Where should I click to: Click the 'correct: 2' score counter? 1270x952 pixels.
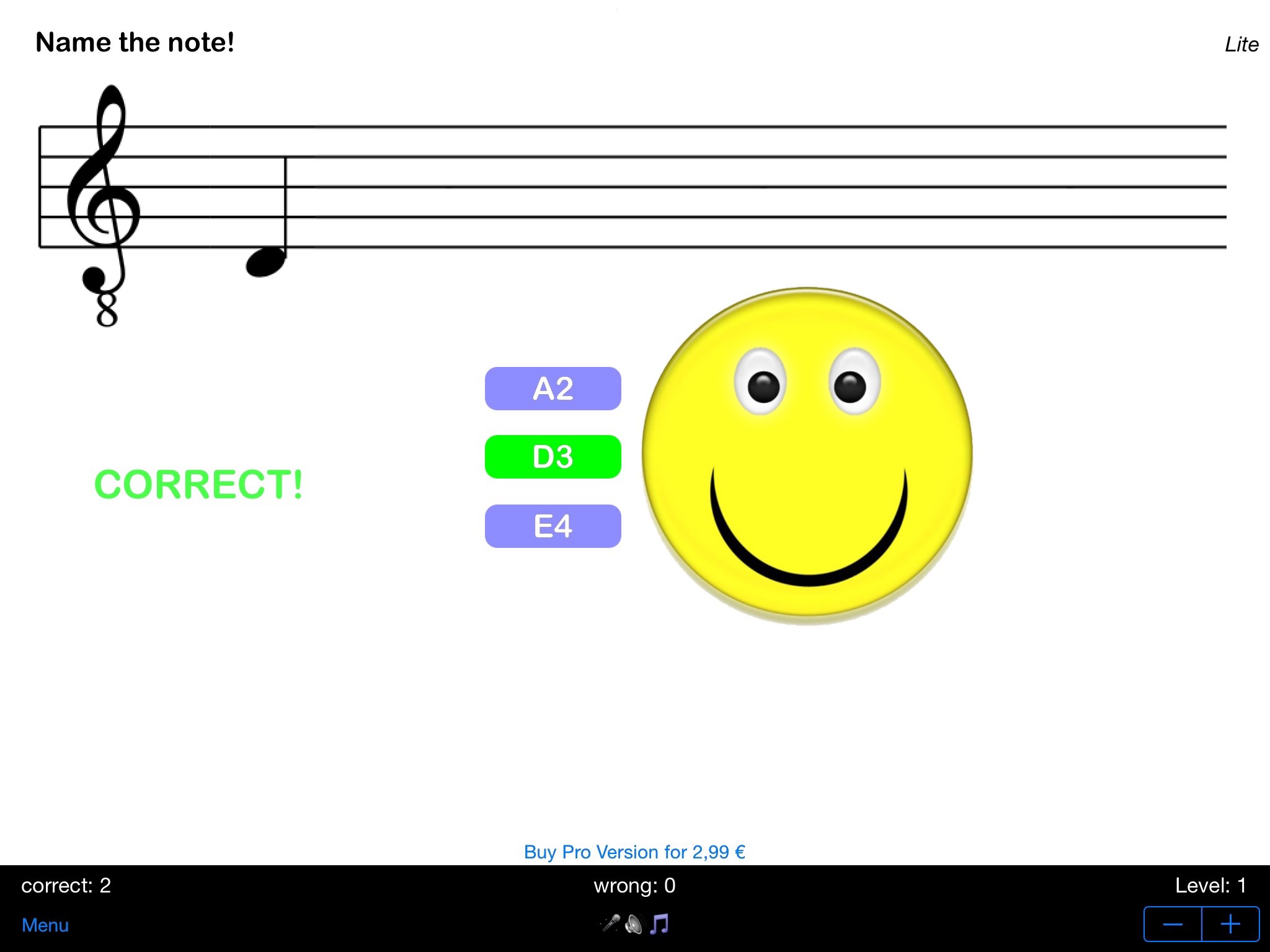(66, 885)
